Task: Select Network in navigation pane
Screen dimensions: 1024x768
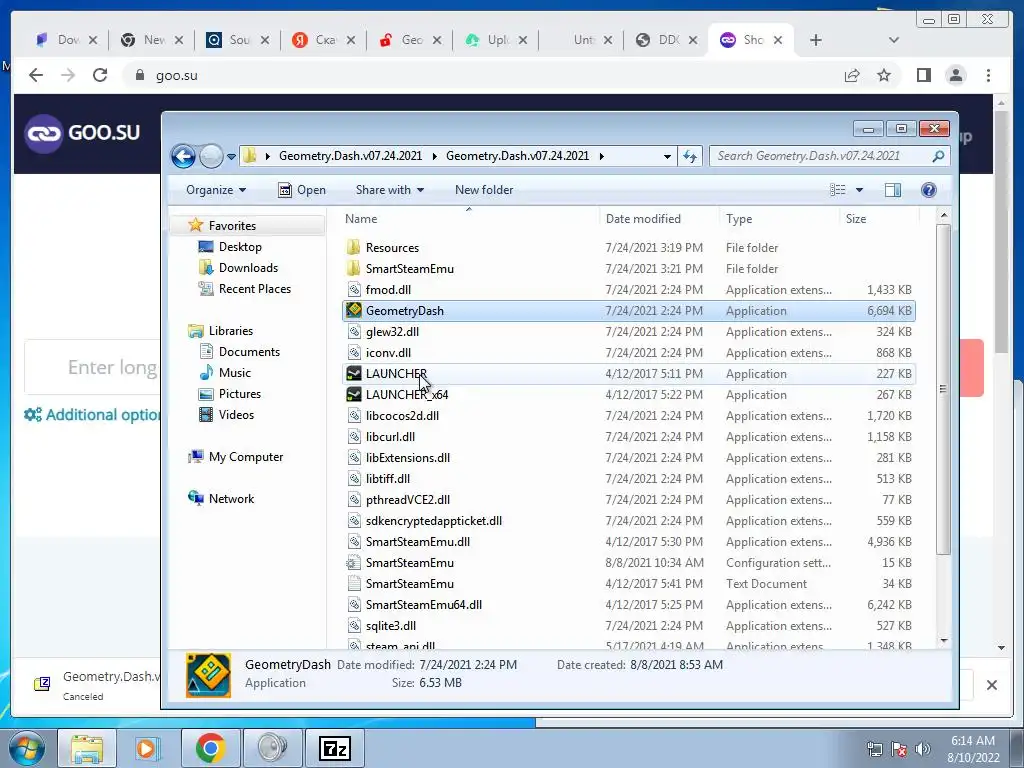Action: pyautogui.click(x=231, y=499)
